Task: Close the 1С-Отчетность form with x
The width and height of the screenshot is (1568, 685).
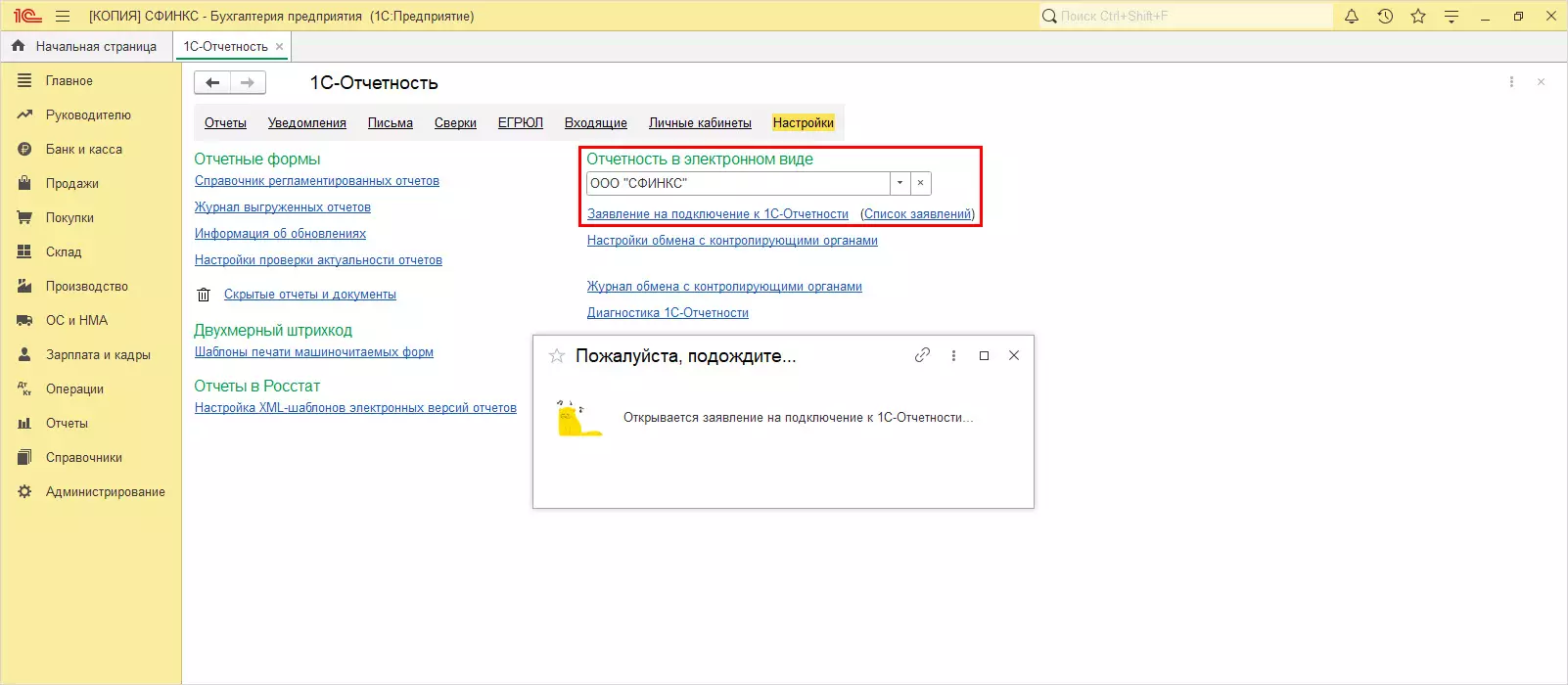Action: coord(1541,82)
